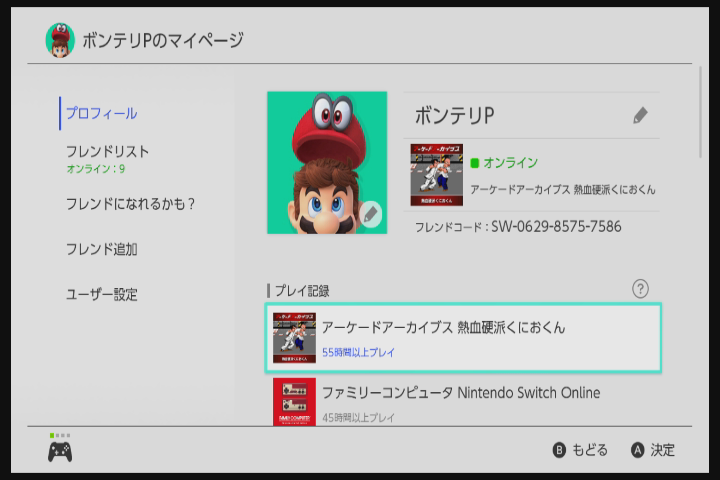Click the vertical scrollbar on the right edge
The image size is (720, 480).
[700, 113]
